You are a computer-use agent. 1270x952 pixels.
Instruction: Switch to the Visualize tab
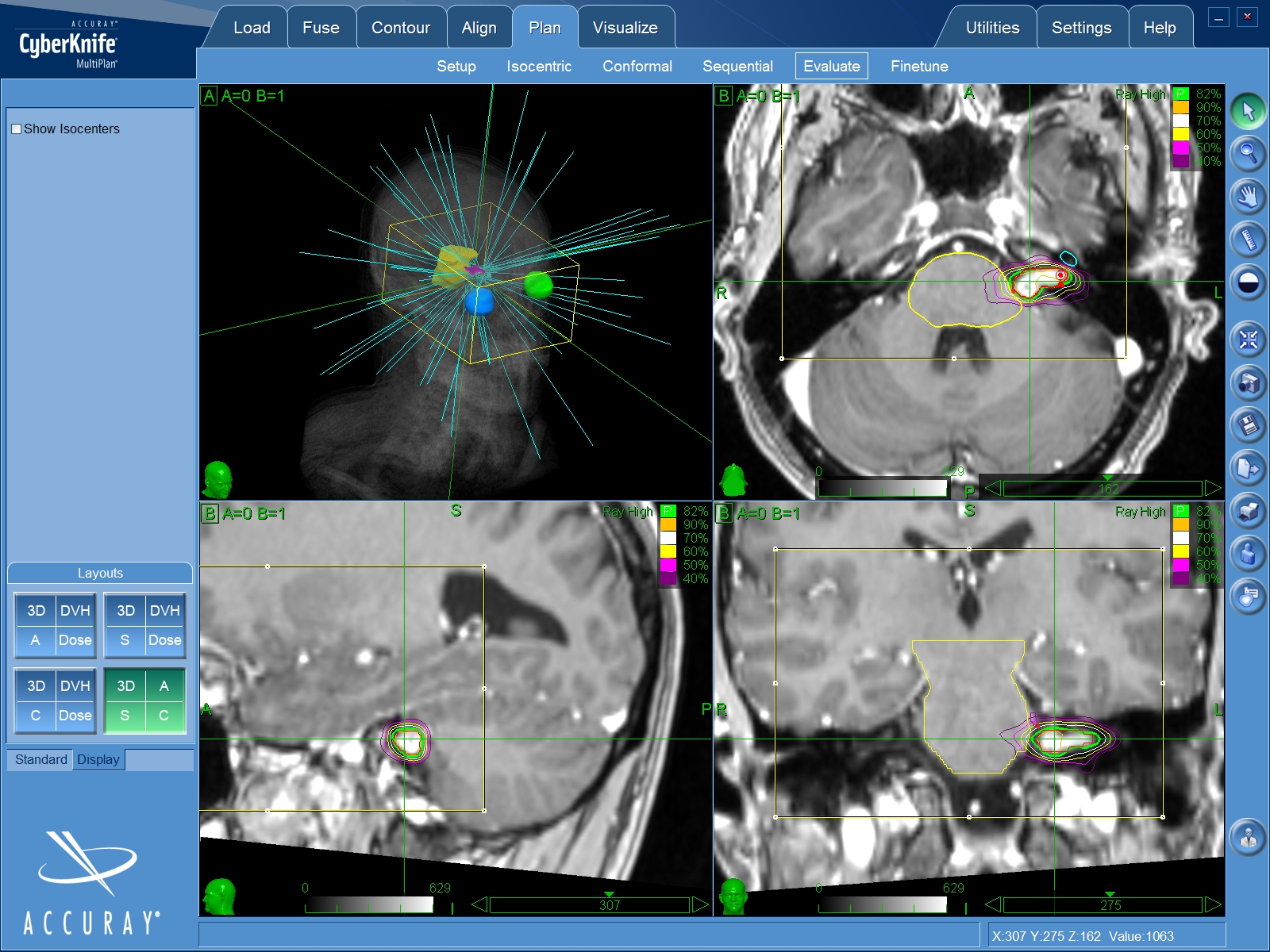(625, 28)
